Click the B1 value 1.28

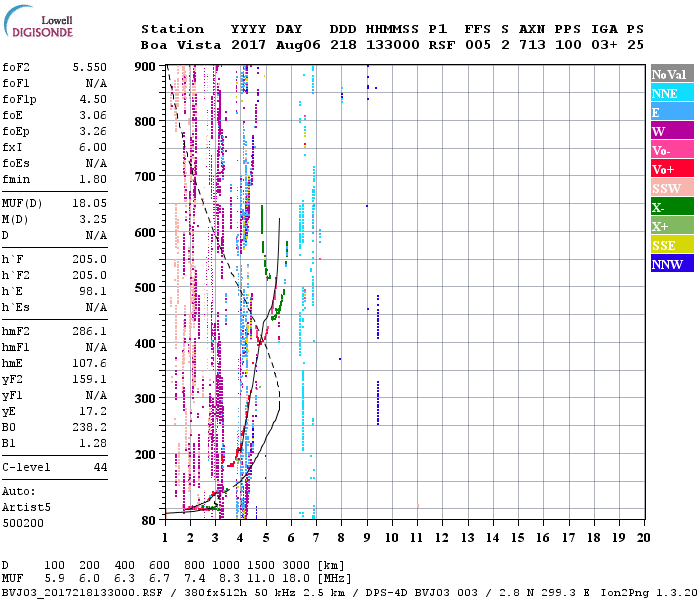click(93, 443)
